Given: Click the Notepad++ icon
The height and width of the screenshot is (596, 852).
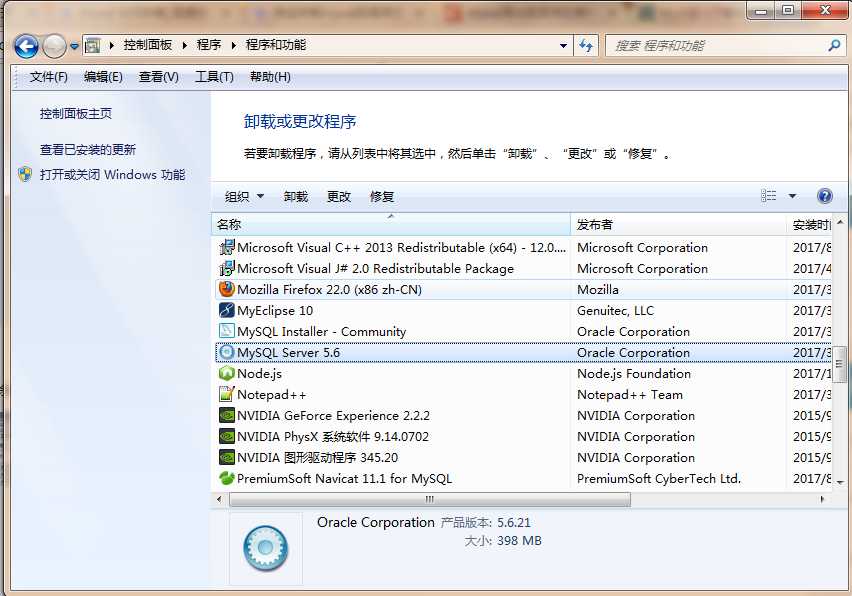Looking at the screenshot, I should [227, 394].
